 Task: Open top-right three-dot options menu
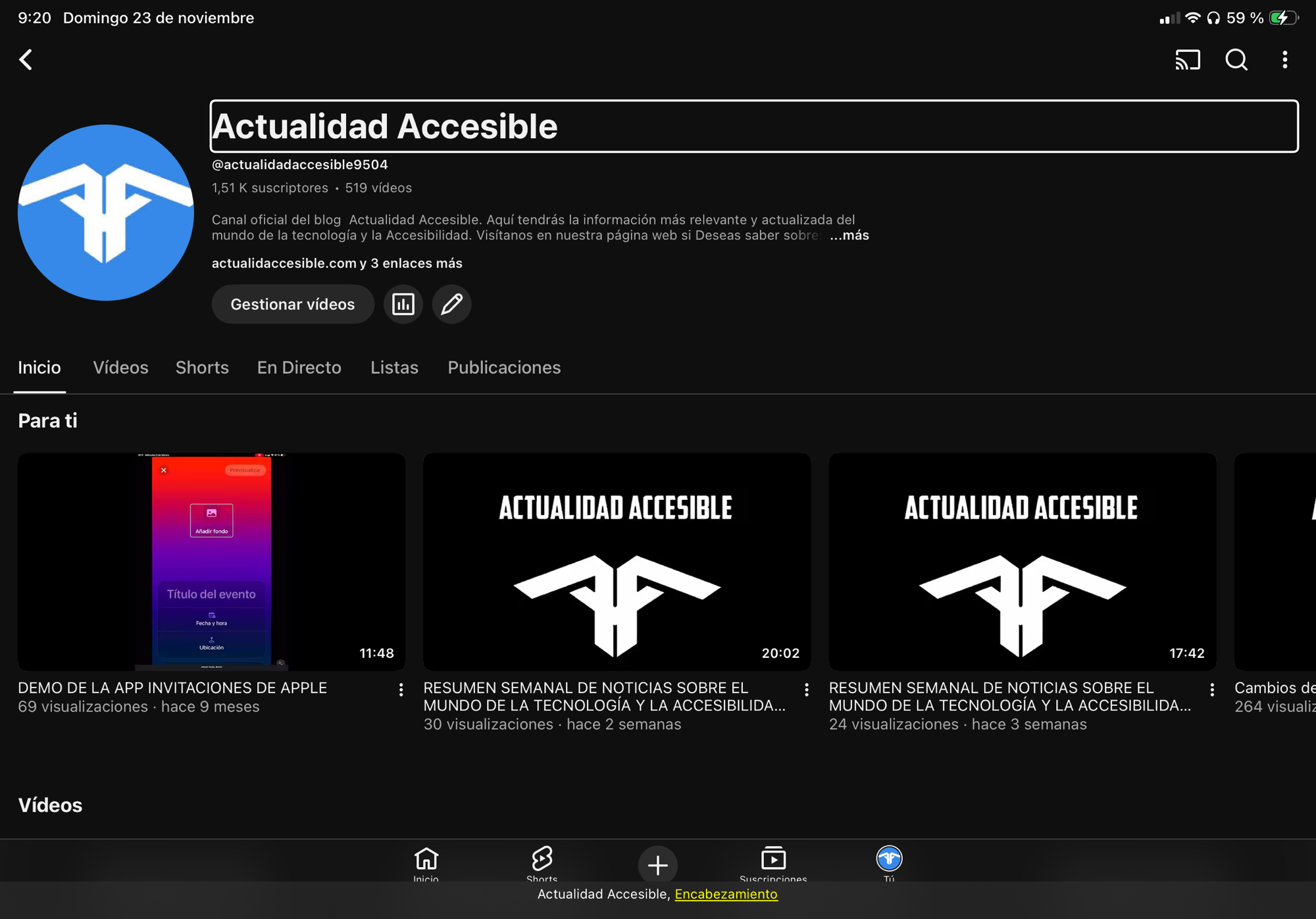1284,60
